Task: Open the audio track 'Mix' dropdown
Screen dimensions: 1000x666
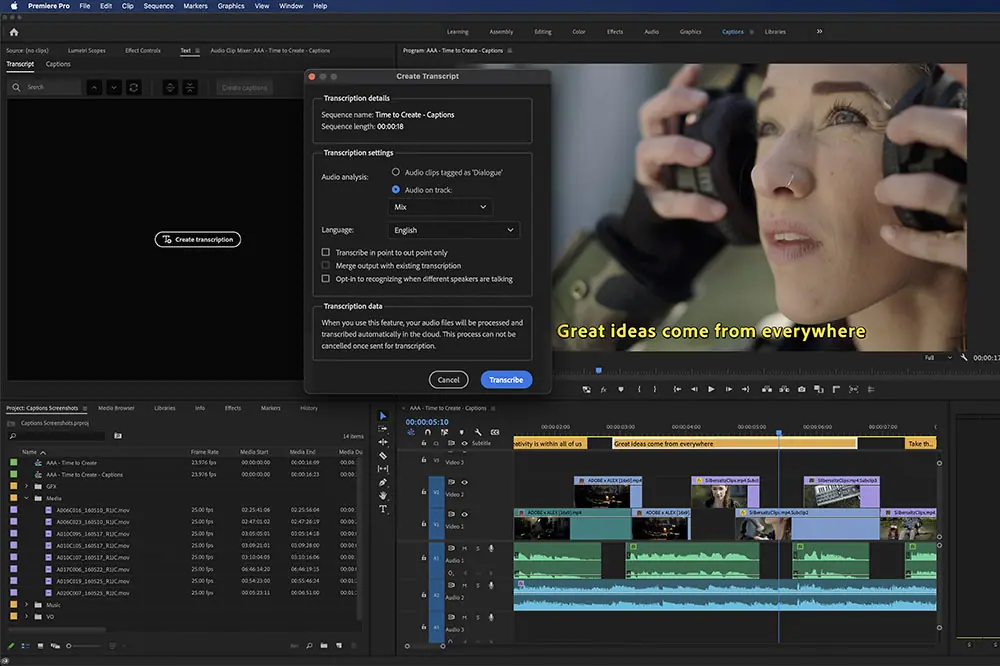Action: click(440, 207)
